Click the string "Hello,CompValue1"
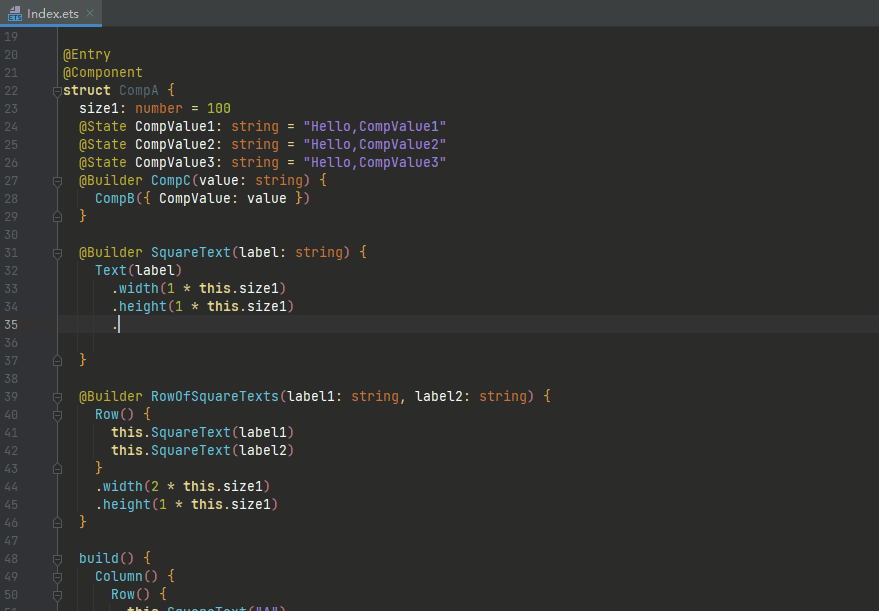This screenshot has height=611, width=879. click(374, 126)
